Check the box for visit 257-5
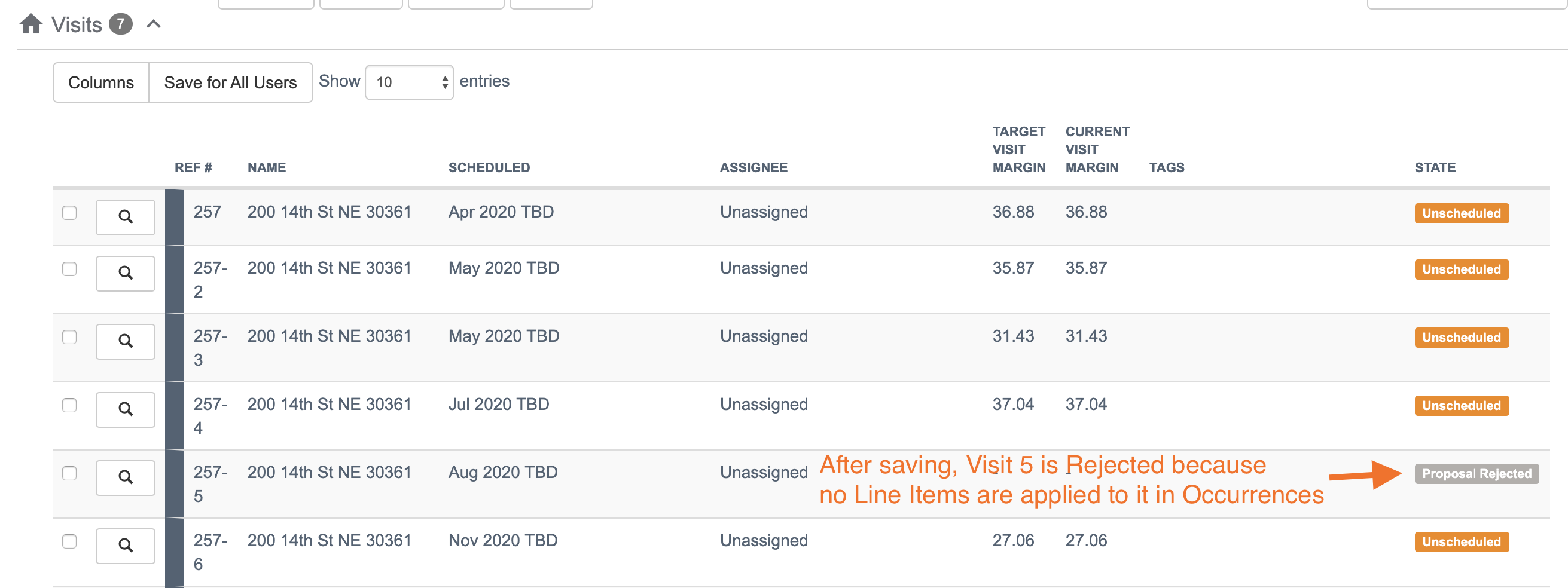This screenshot has width=1568, height=588. (69, 473)
